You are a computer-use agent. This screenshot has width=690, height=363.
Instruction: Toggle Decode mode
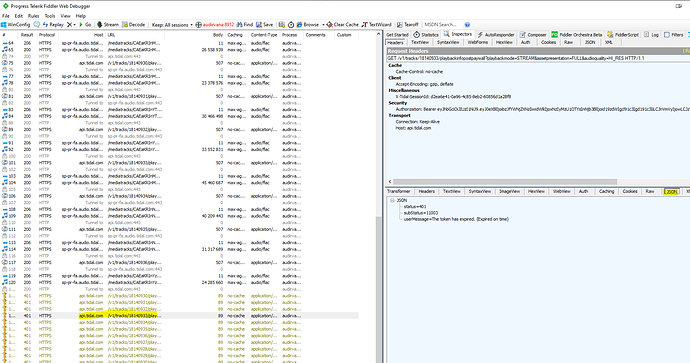coord(134,25)
